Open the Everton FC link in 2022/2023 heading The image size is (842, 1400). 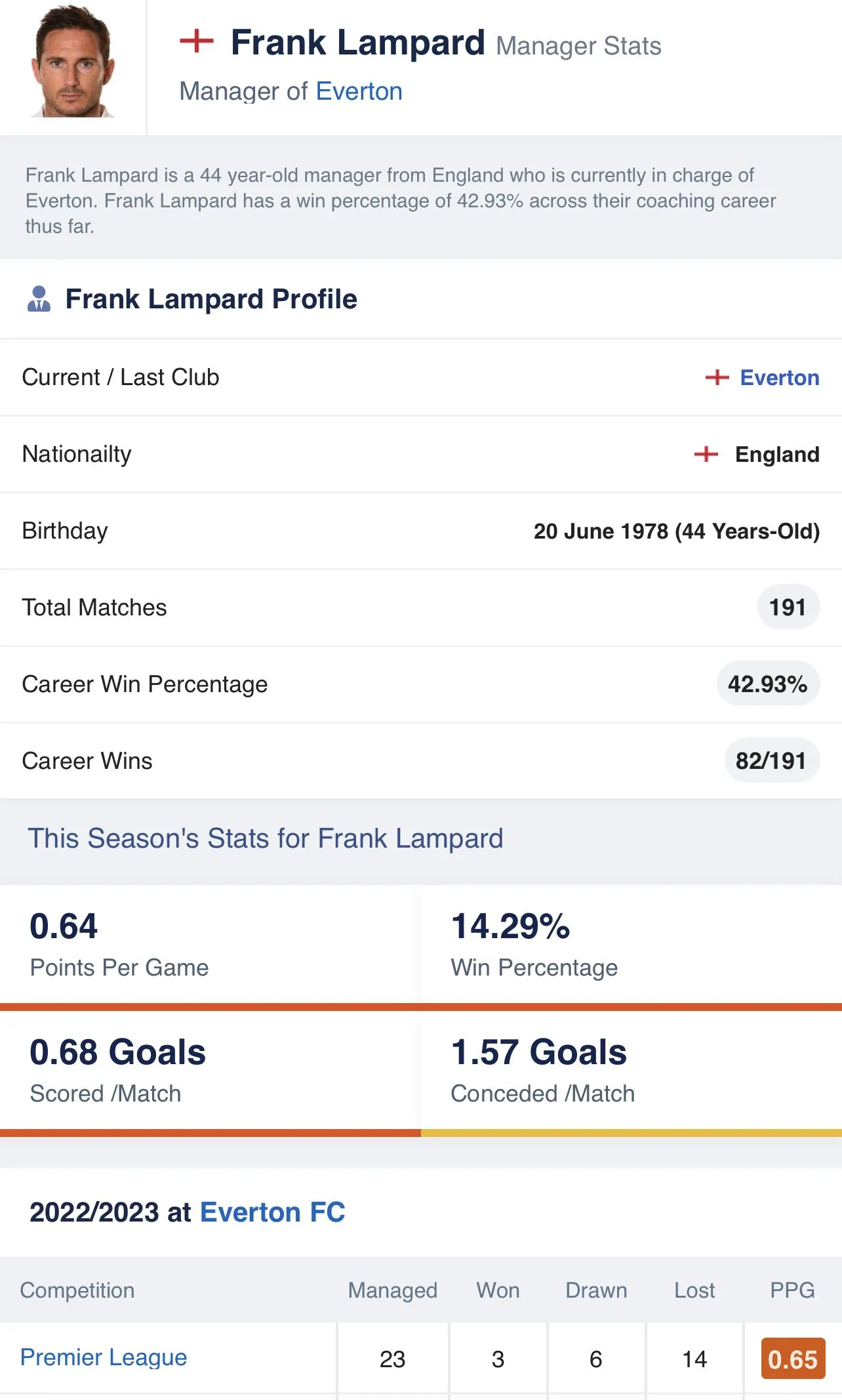[272, 1212]
